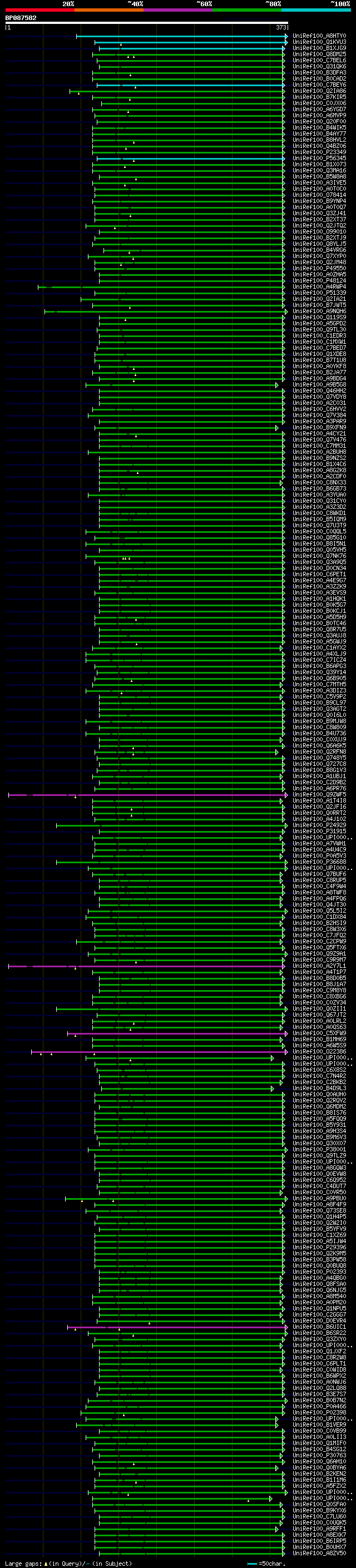This screenshot has height=1568, width=356.
Task: Select the UniRef100_Q0SFA0 label
Action: 319,1505
